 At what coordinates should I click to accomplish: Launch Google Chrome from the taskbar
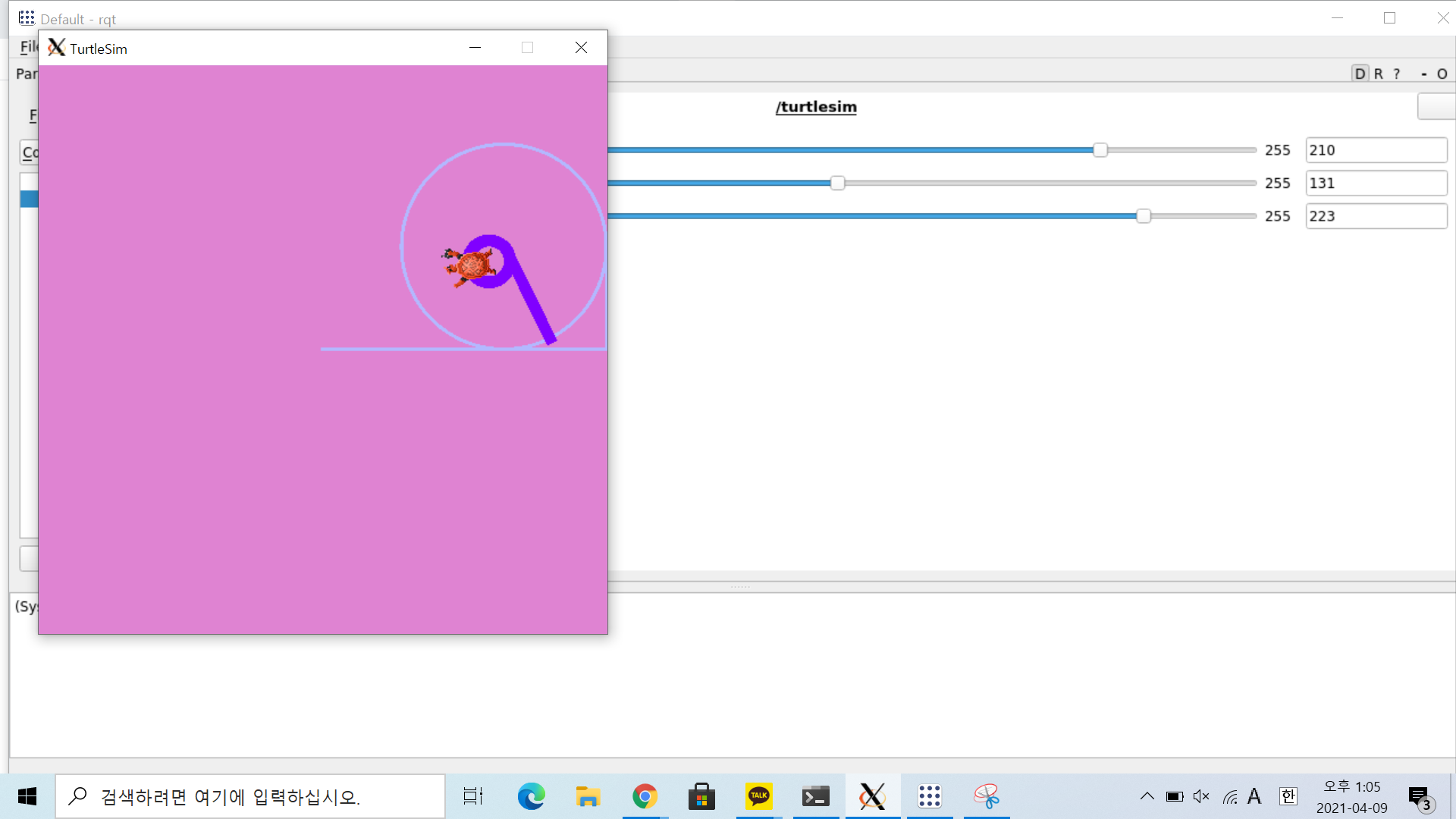tap(645, 796)
